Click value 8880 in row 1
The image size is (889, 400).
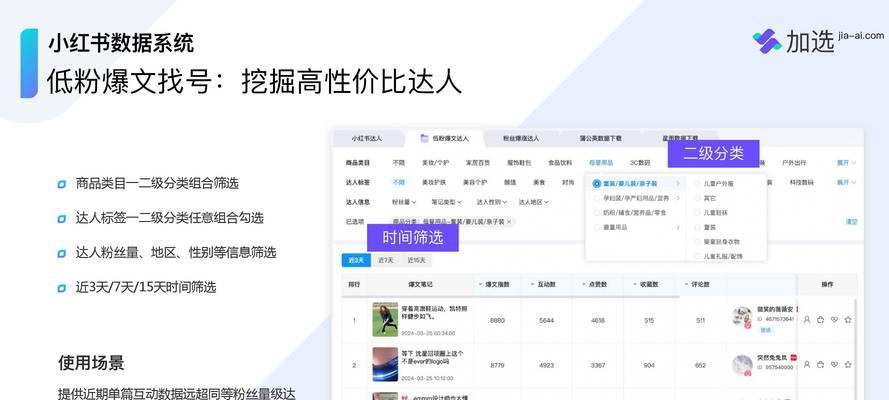coord(497,320)
